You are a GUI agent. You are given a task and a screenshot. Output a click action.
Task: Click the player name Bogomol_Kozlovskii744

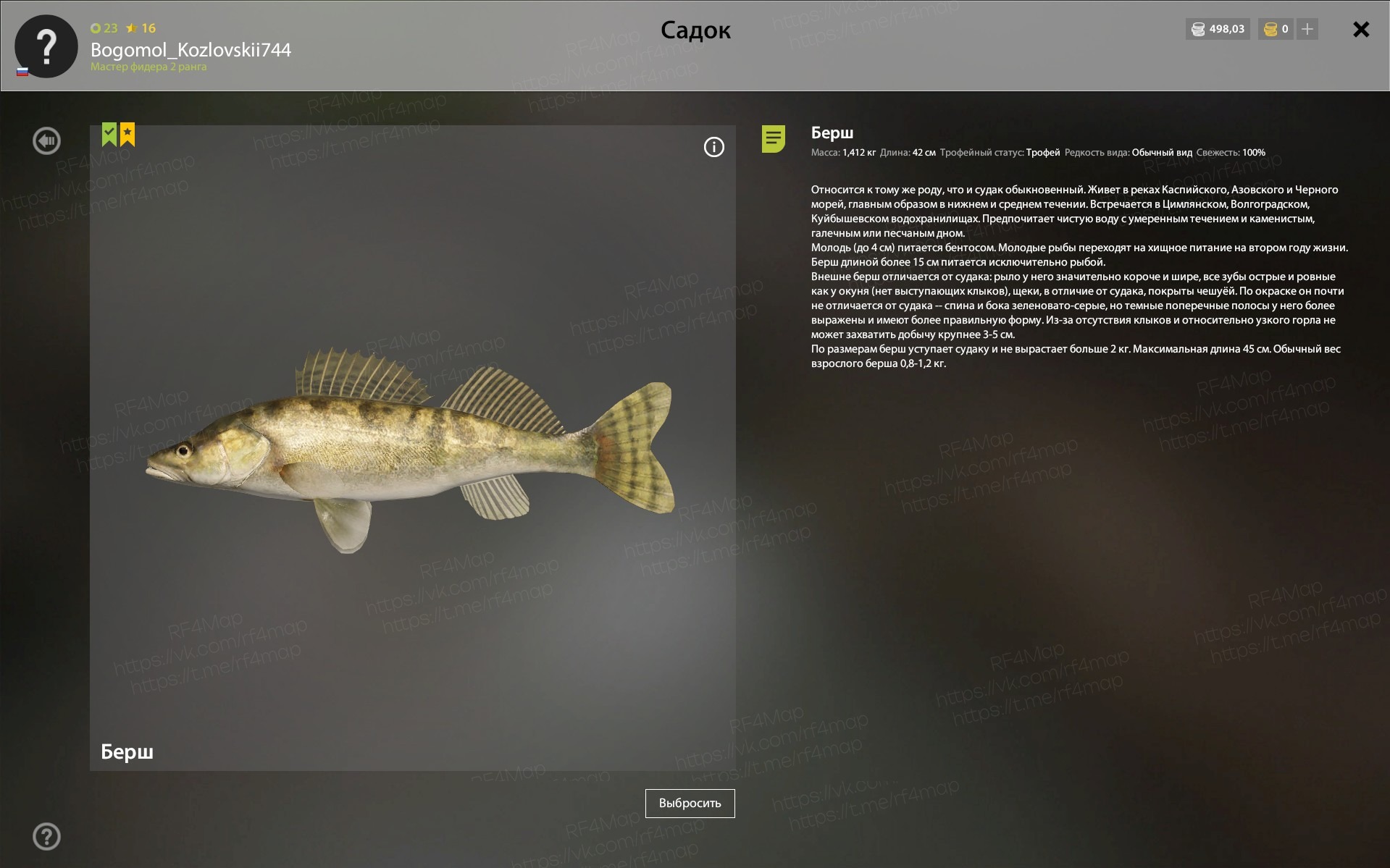point(191,49)
